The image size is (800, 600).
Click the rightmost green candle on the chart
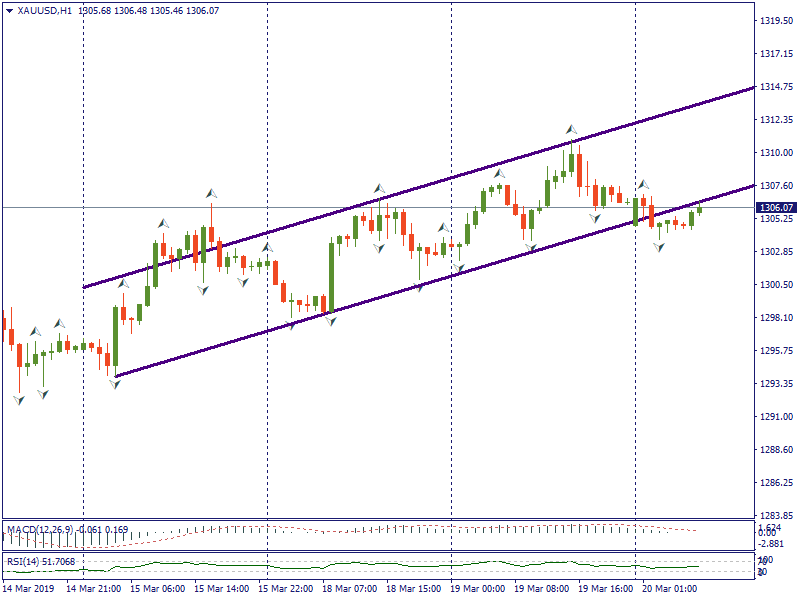(699, 210)
